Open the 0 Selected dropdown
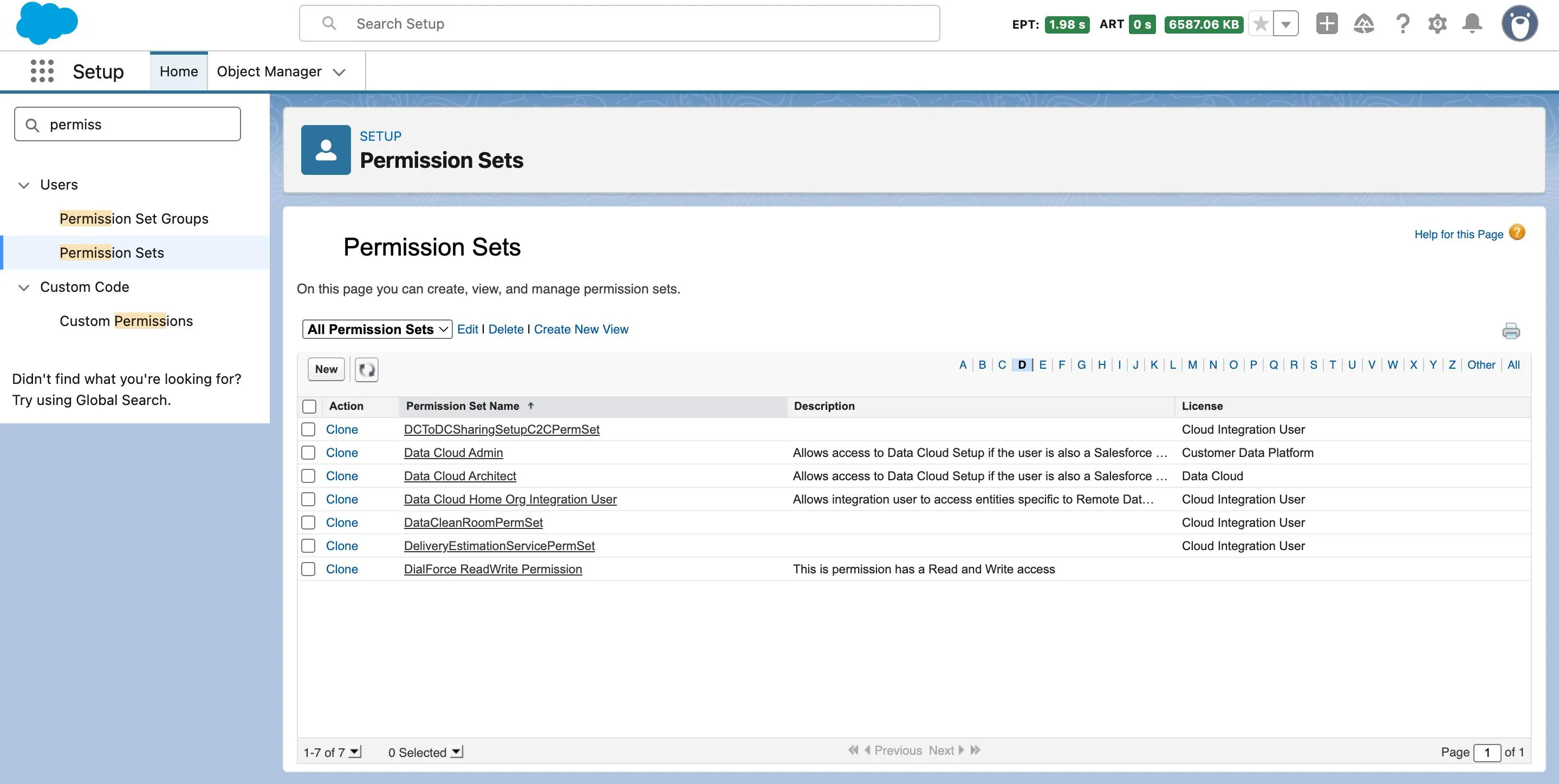This screenshot has height=784, width=1559. tap(457, 752)
